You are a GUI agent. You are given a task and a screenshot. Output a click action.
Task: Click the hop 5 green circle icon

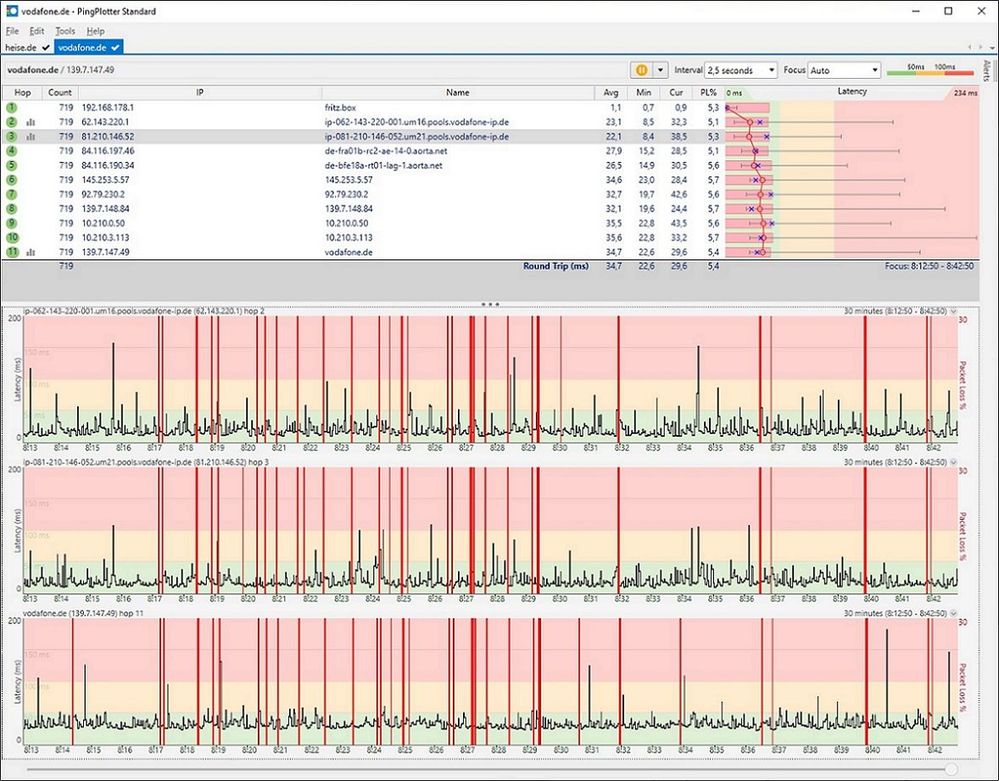click(x=12, y=165)
